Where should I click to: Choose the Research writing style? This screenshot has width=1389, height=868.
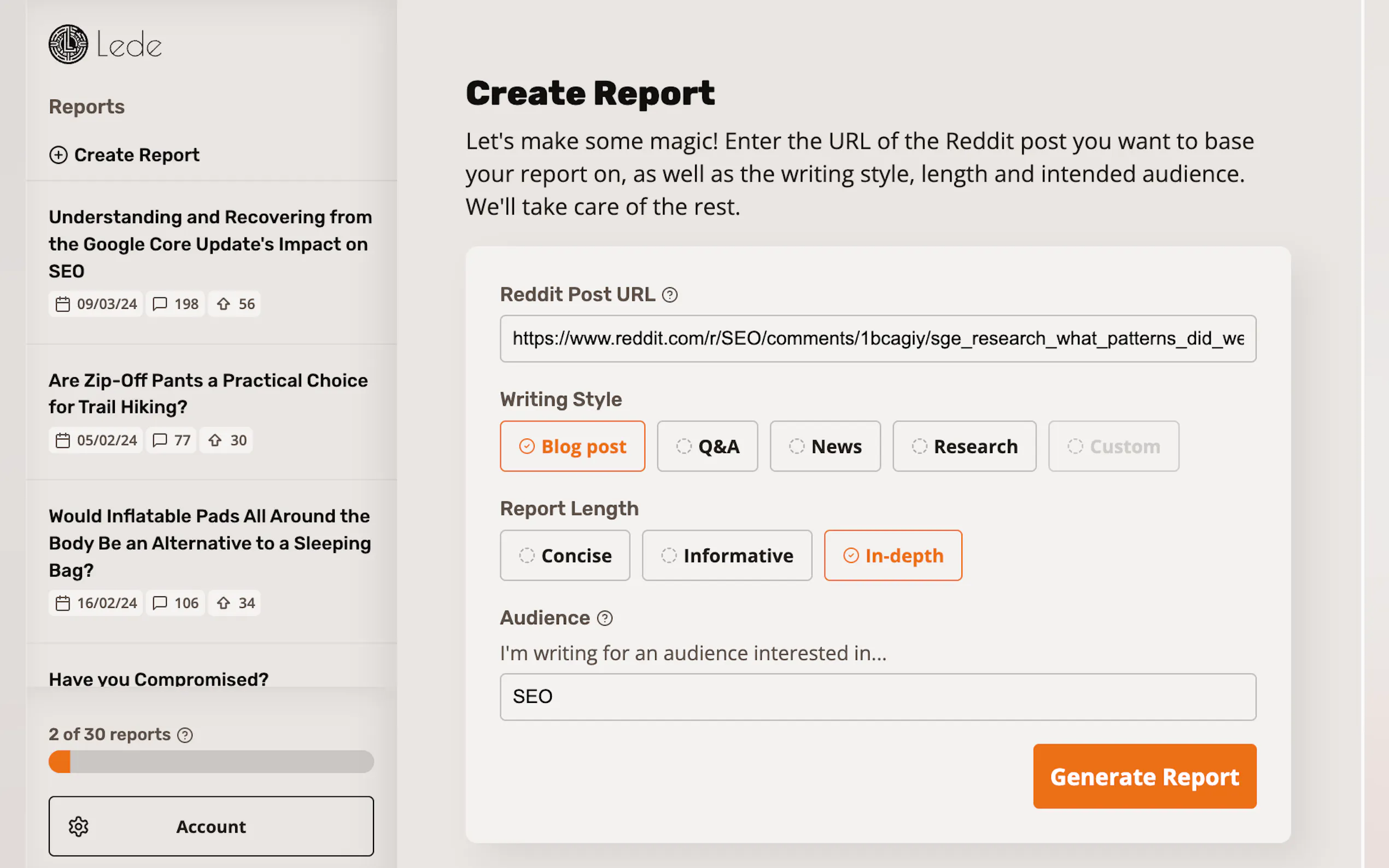coord(964,447)
